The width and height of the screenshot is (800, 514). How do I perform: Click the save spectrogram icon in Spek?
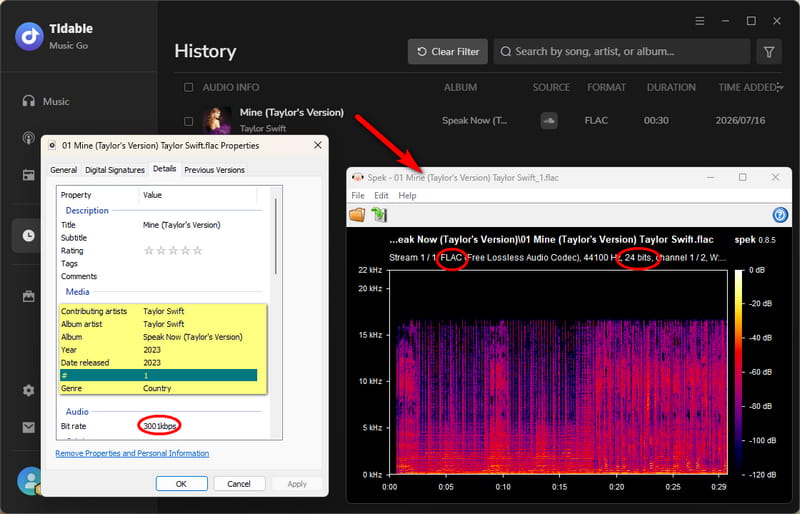(x=379, y=215)
